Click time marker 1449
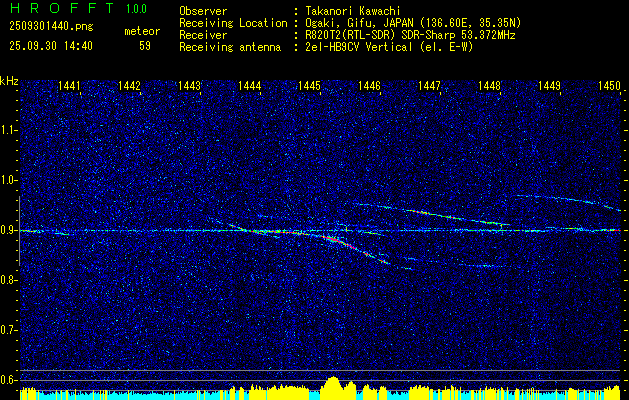The image size is (629, 400). coord(549,86)
